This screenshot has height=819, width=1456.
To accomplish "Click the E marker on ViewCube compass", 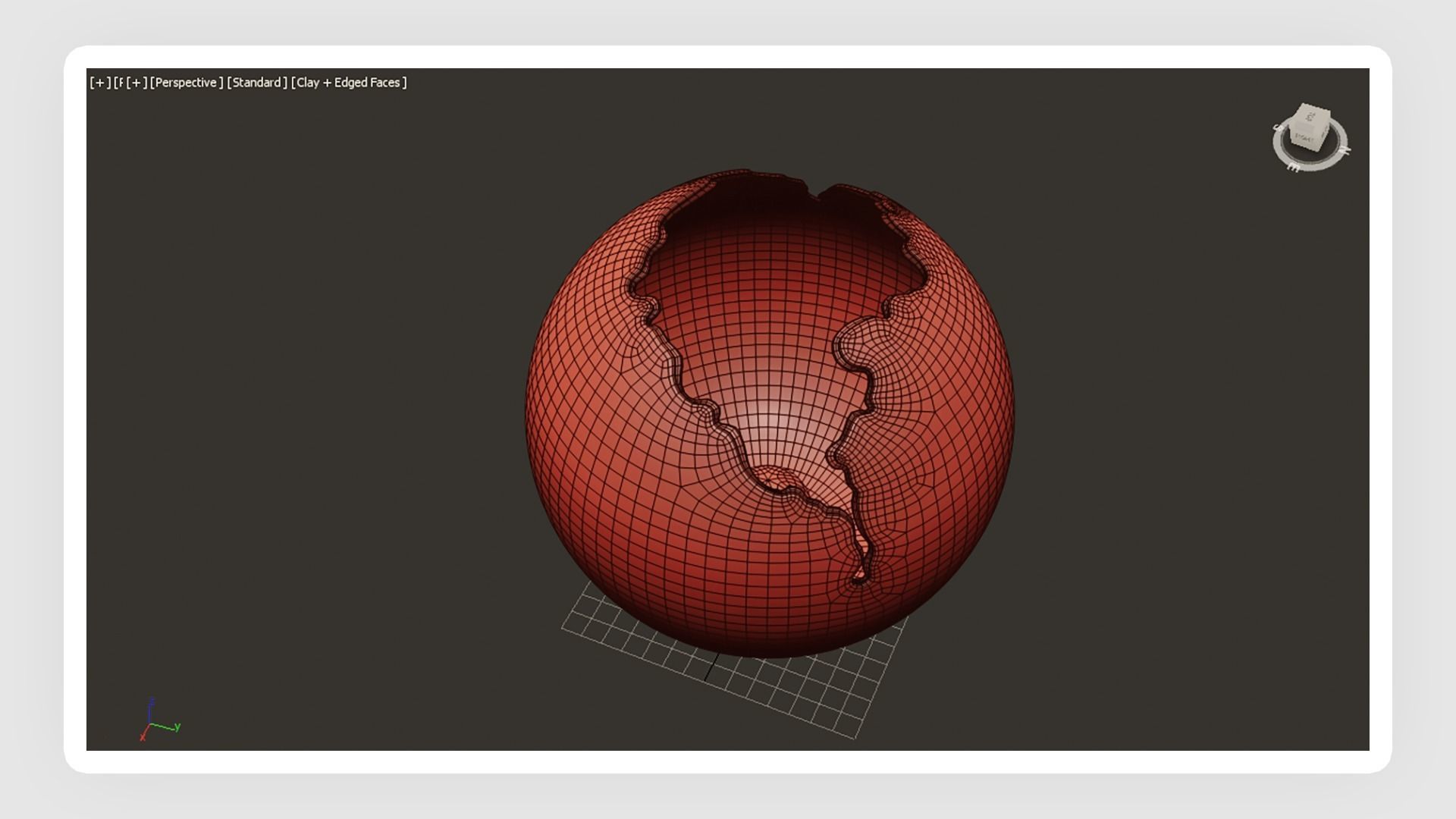I will coord(1293,168).
